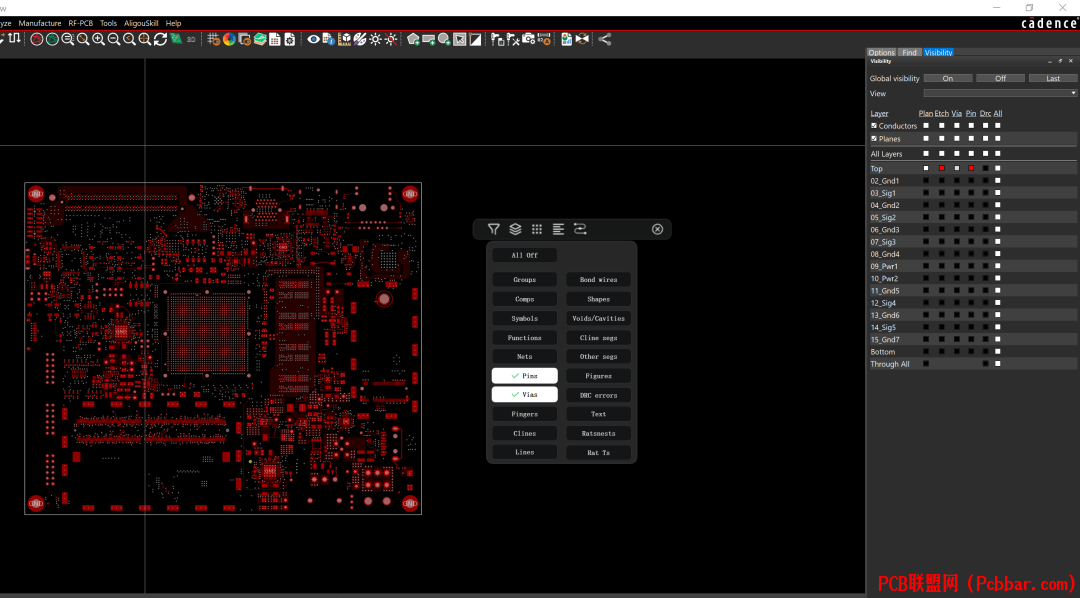Toggle the Via box for Planes row
Screen dimensions: 1080x598
[957, 138]
